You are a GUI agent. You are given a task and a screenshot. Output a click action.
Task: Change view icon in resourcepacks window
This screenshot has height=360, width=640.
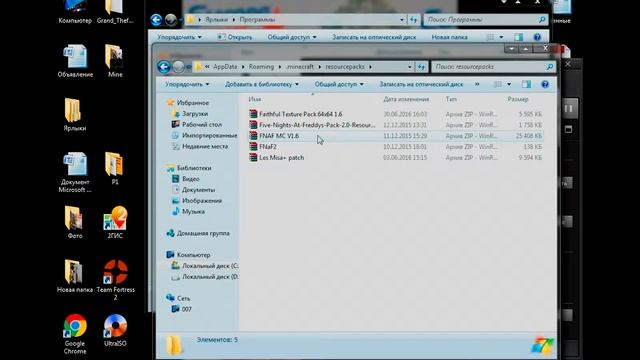(498, 84)
